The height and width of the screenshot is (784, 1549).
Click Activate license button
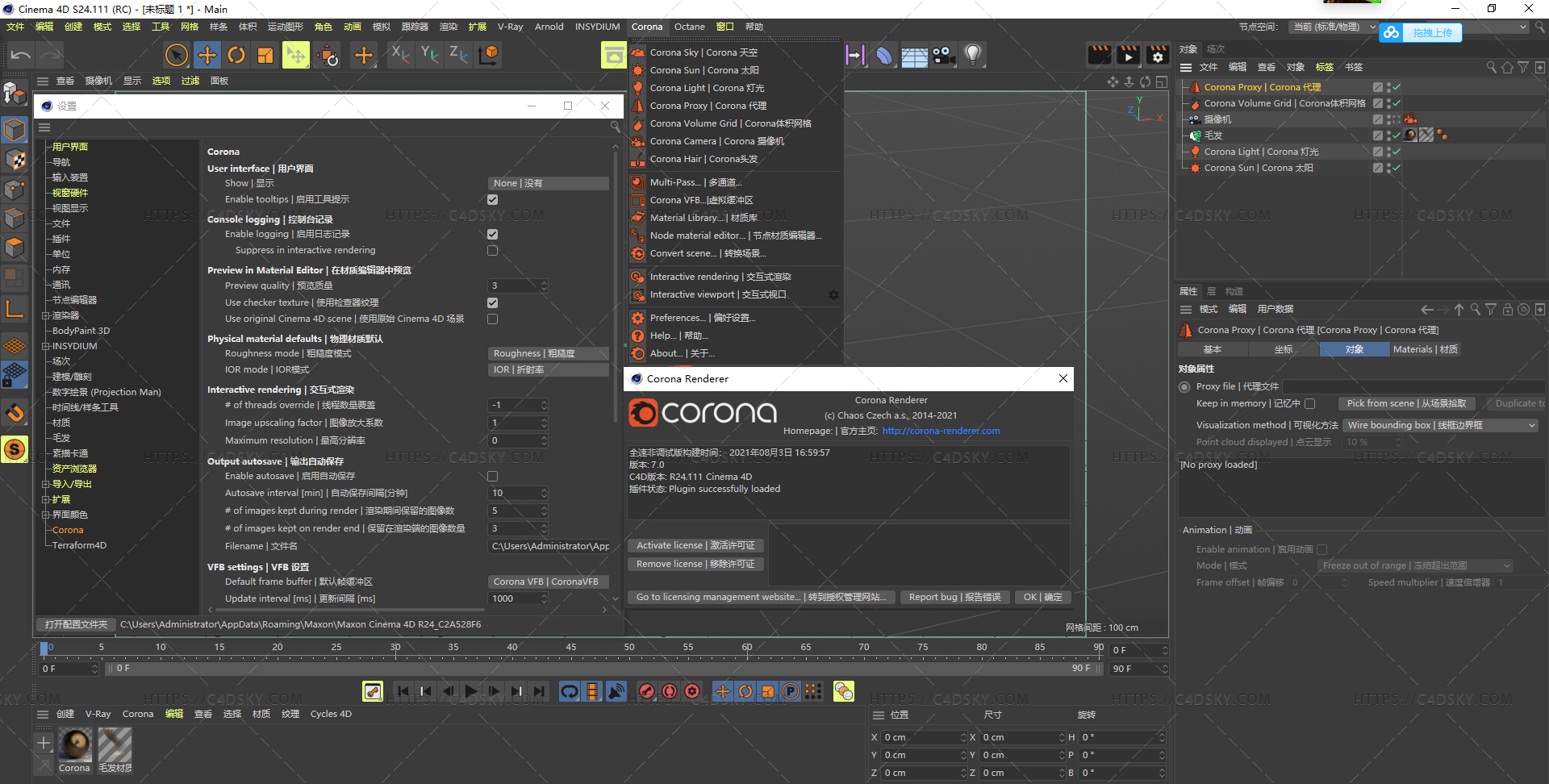(695, 546)
